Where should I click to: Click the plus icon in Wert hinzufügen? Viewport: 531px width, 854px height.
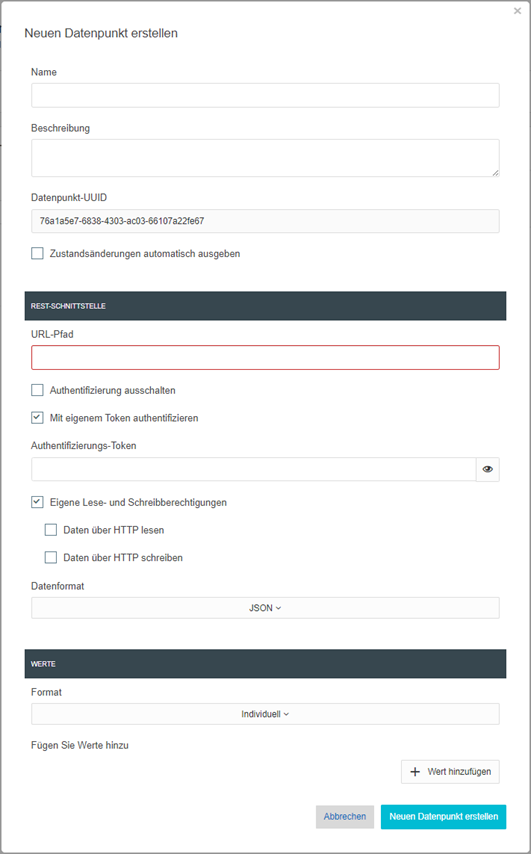415,772
